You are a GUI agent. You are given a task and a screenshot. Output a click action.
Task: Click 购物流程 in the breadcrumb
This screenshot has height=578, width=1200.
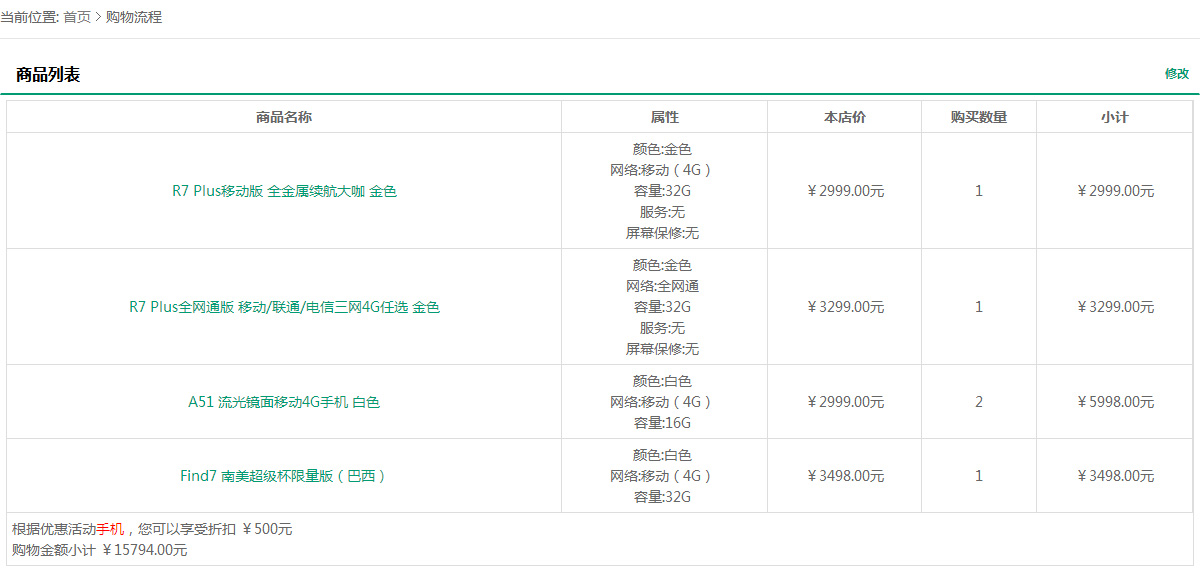(x=134, y=17)
